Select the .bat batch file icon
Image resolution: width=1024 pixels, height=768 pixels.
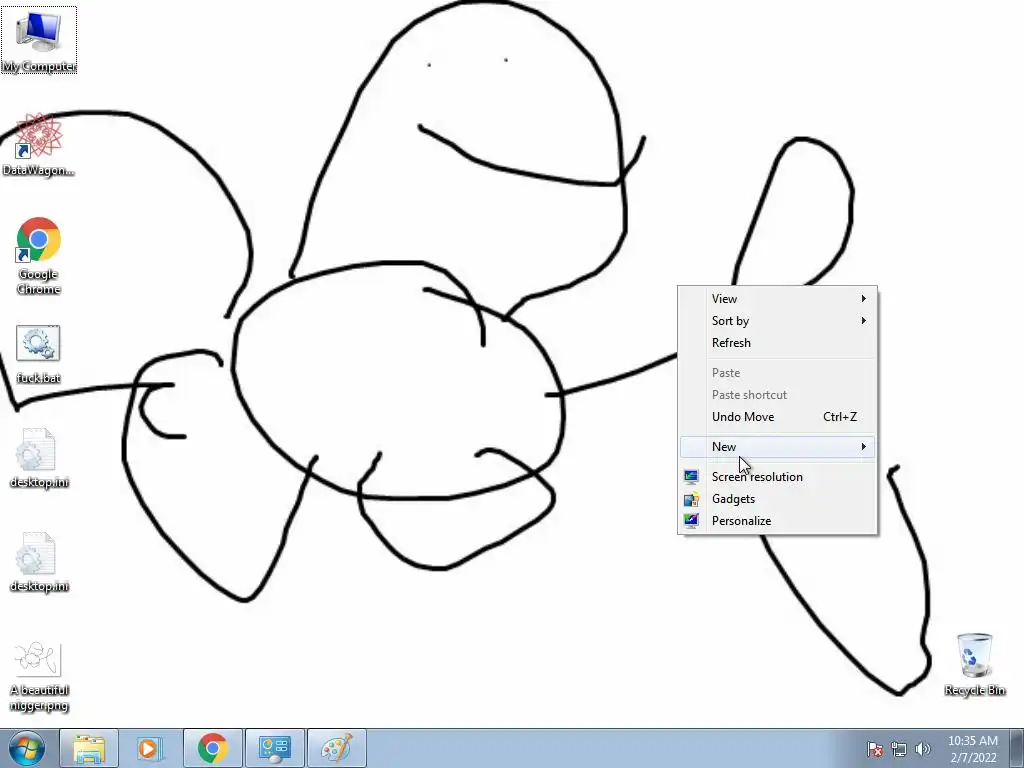click(39, 355)
